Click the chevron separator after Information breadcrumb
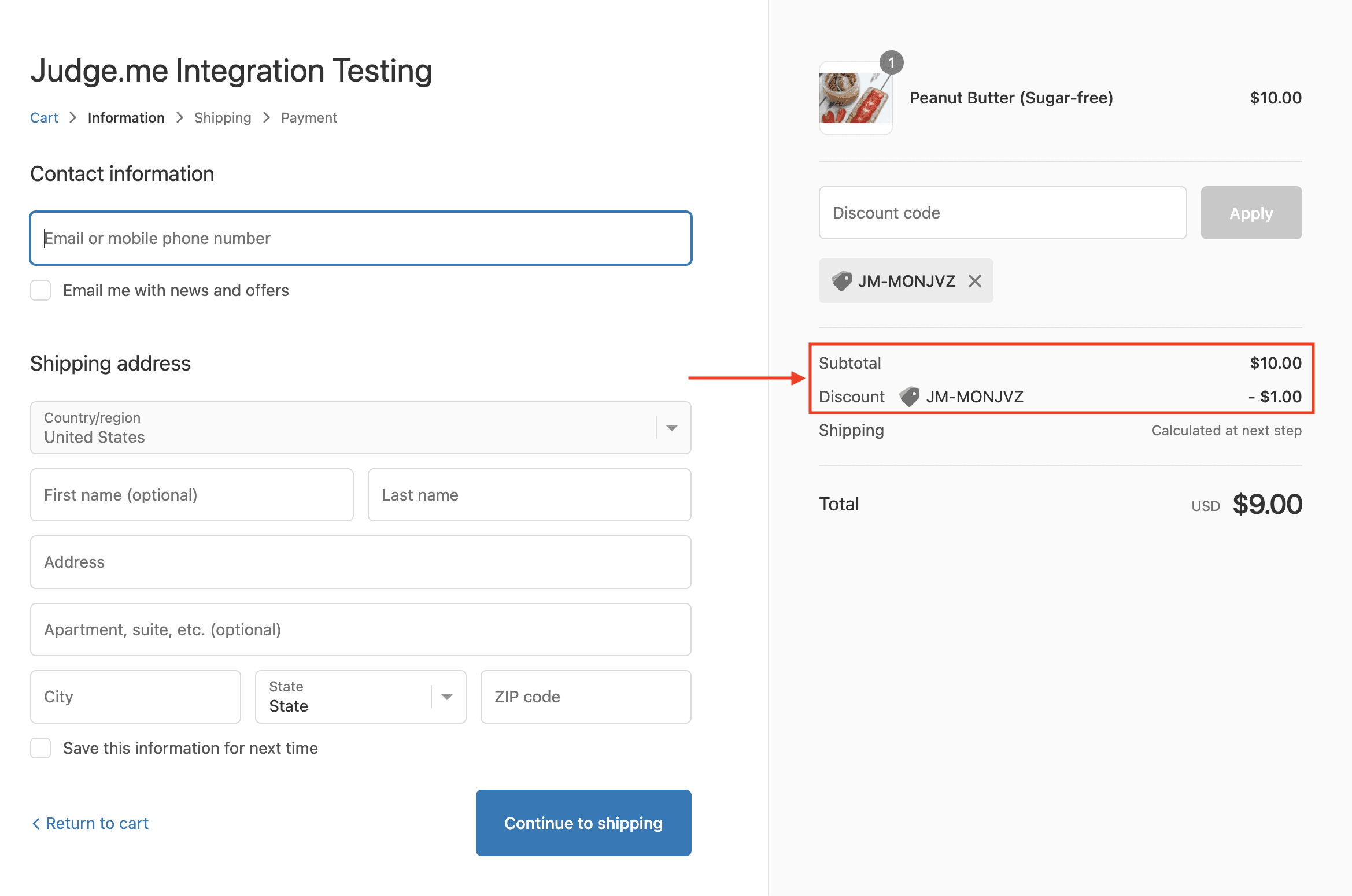Screen dimensions: 1352x896 click(x=180, y=118)
